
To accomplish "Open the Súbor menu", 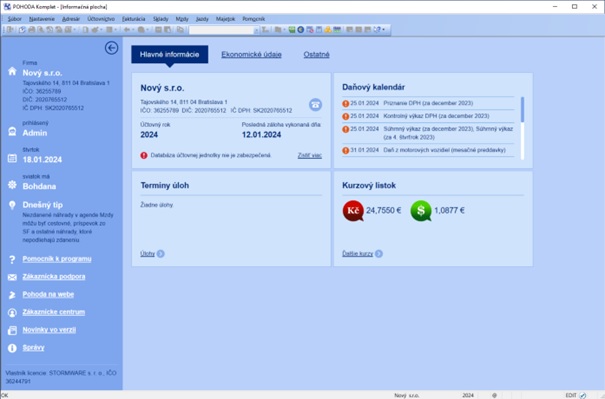I will (15, 19).
